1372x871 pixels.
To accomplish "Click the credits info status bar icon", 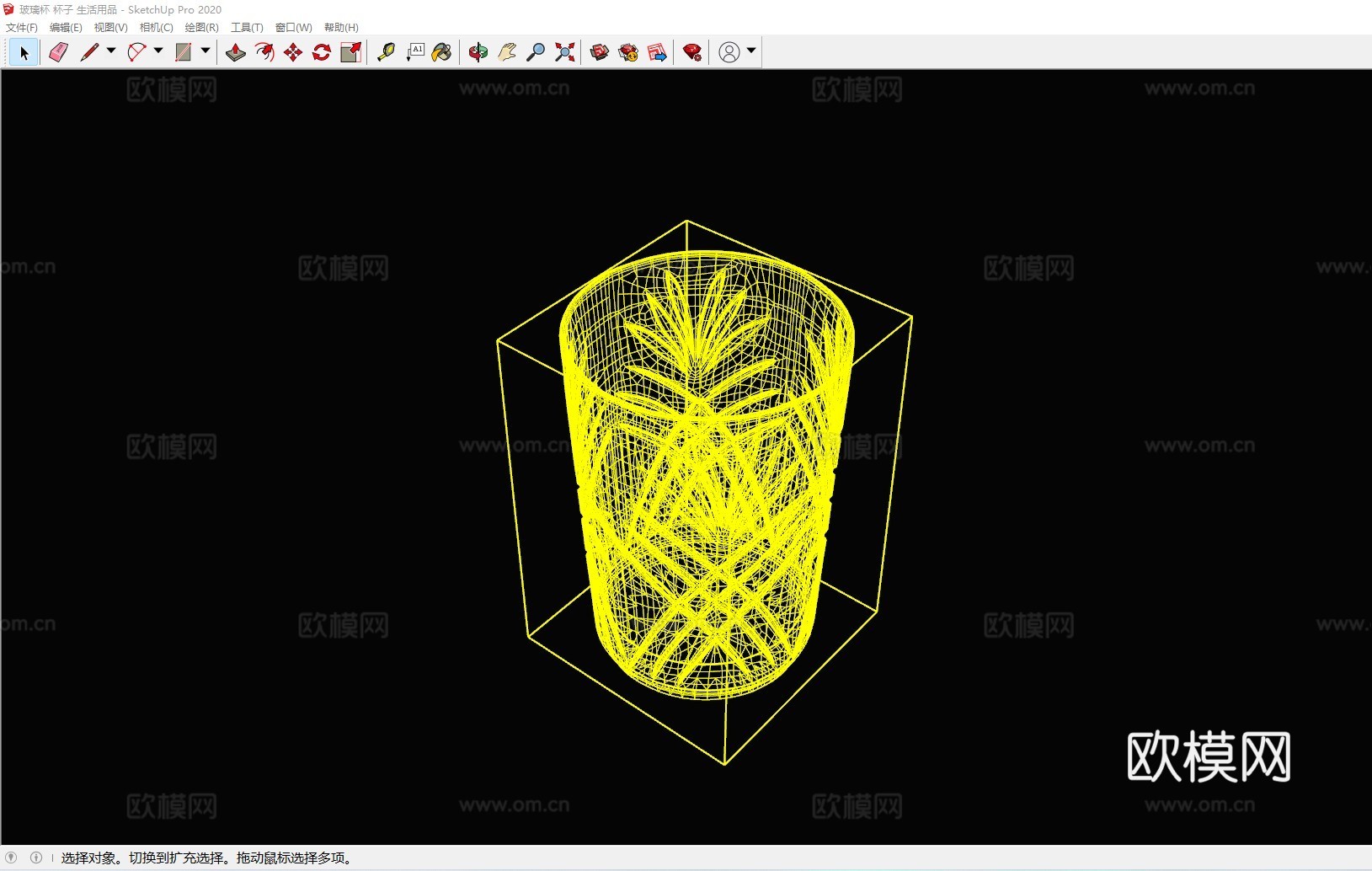I will point(36,858).
